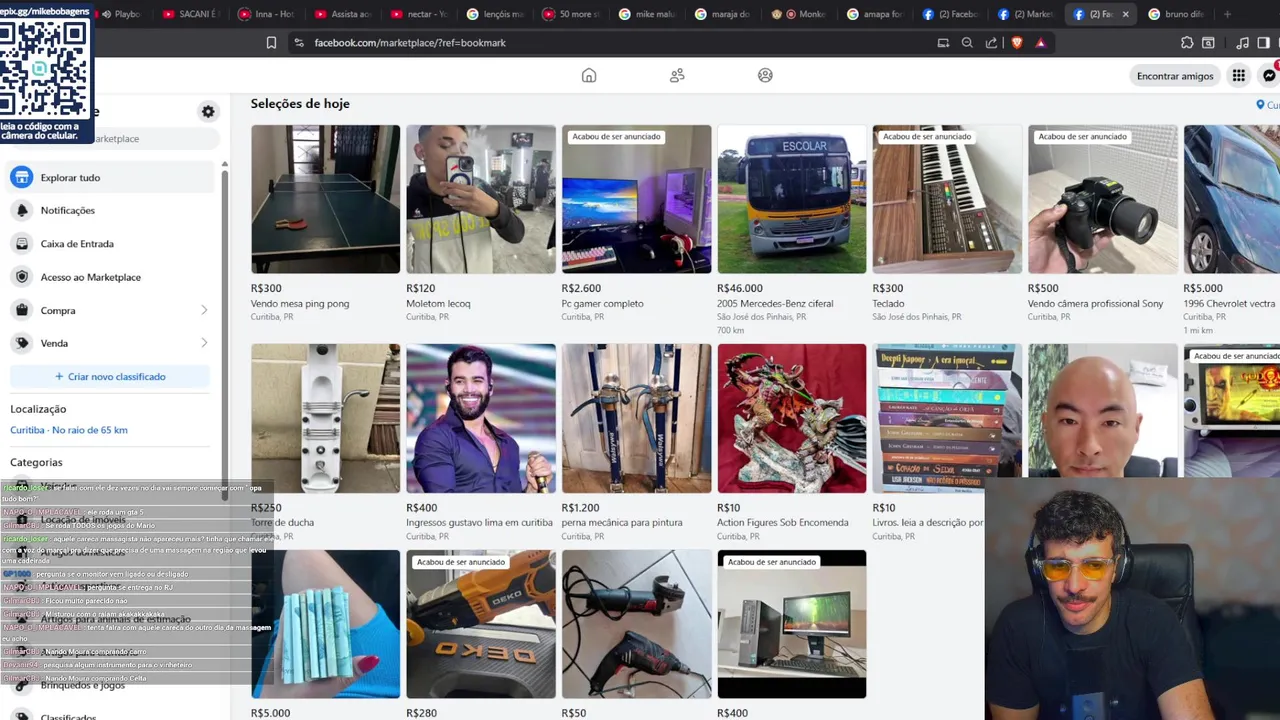
Task: Click the Acesso ao Marketplace shield icon
Action: (22, 277)
